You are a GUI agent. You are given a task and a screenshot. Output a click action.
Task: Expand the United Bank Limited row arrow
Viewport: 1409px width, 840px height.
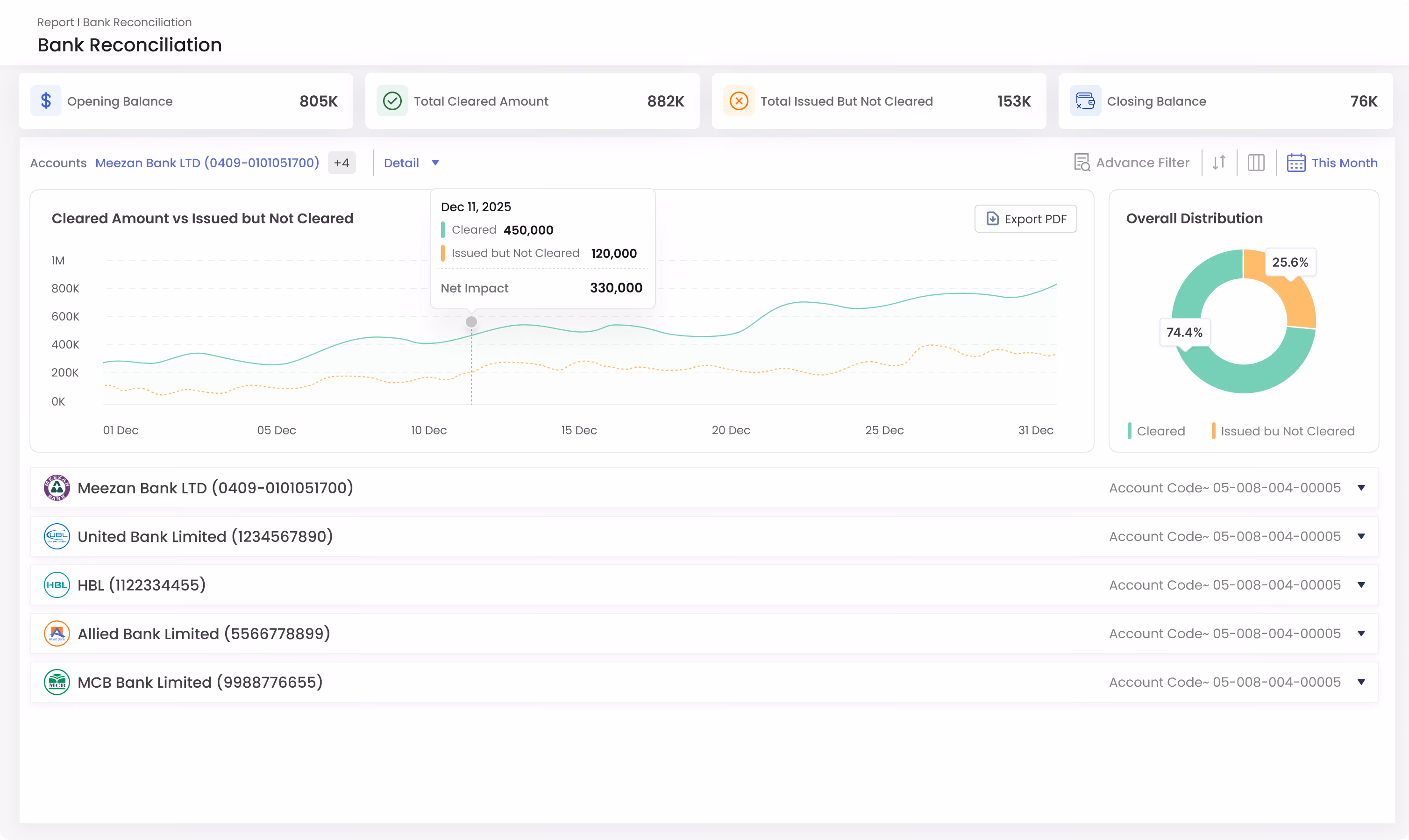[1361, 537]
